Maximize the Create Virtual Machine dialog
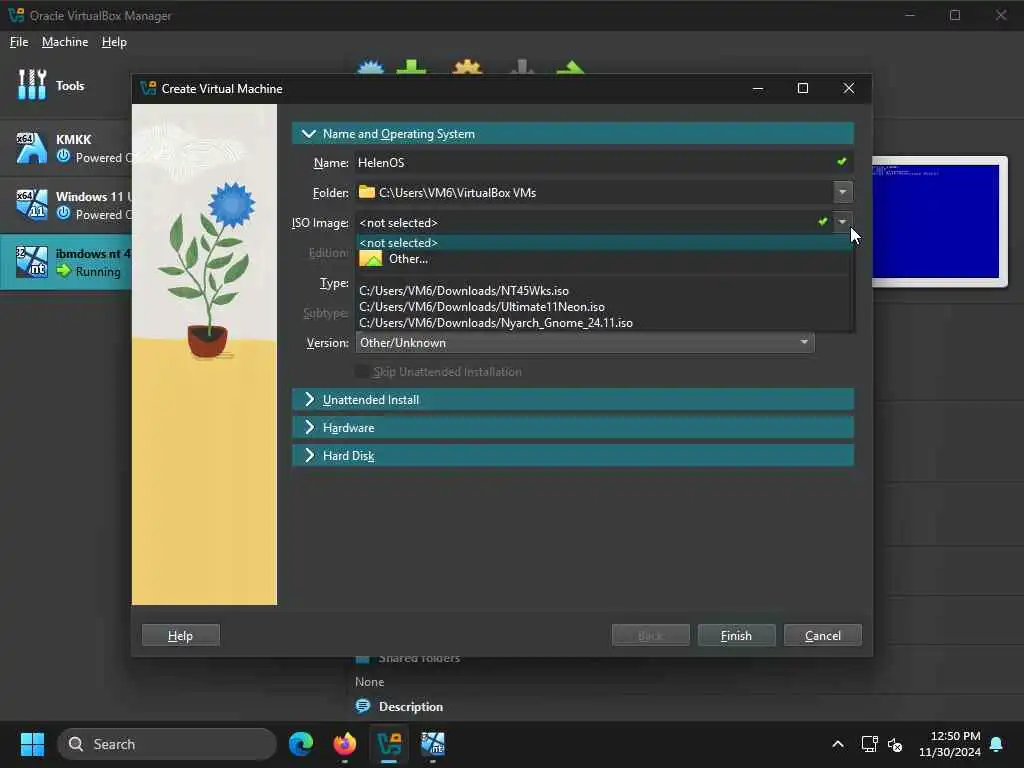This screenshot has height=768, width=1024. 803,88
